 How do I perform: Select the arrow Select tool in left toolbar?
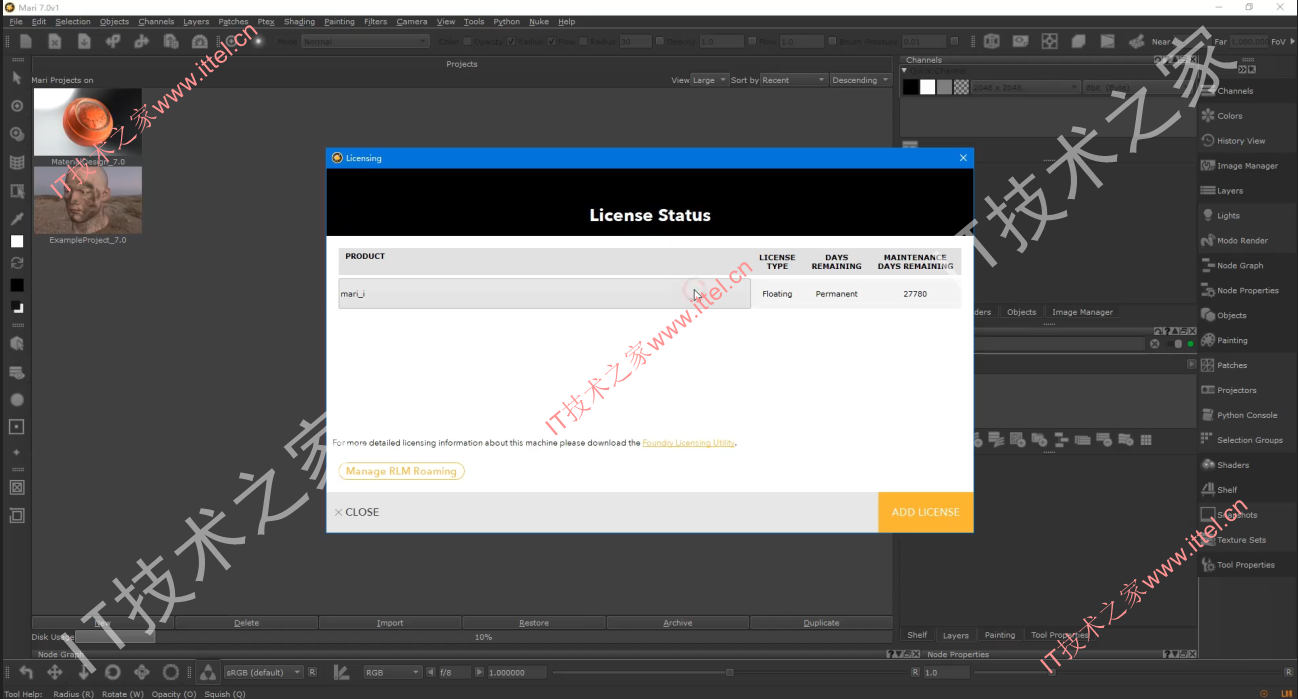point(17,77)
